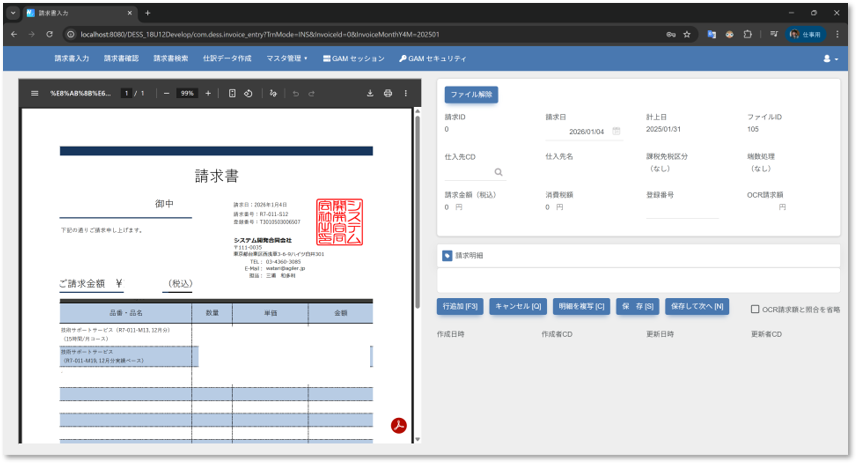Open 仕訳データ作成 menu item

[x=227, y=59]
